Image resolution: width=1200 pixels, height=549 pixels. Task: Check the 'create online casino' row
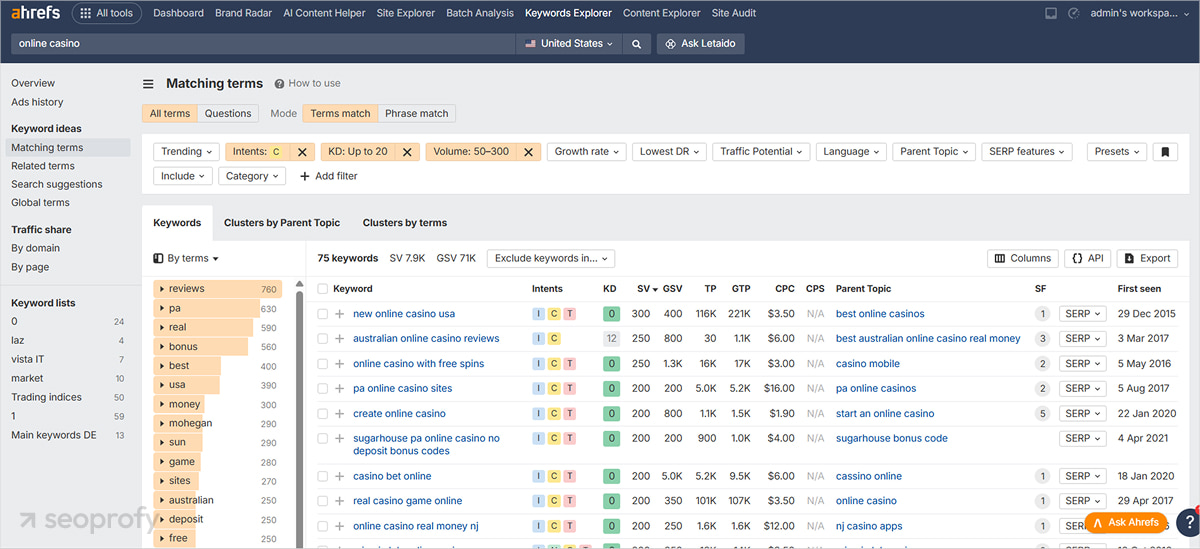point(322,414)
